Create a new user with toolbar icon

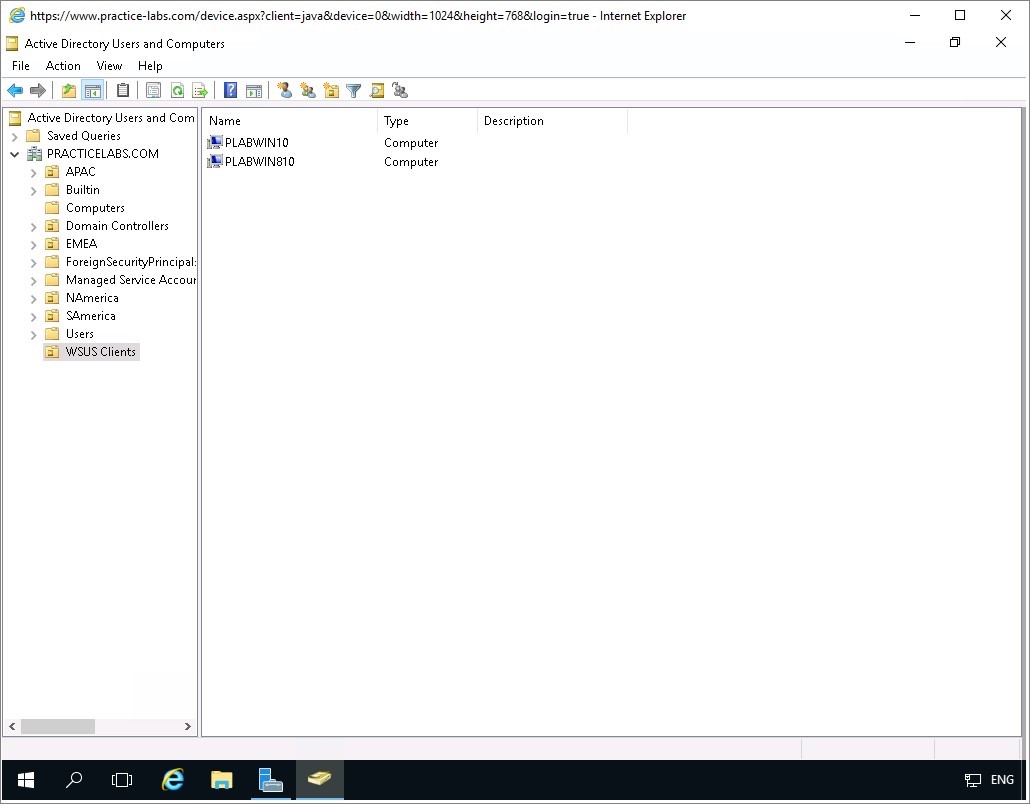pyautogui.click(x=285, y=91)
